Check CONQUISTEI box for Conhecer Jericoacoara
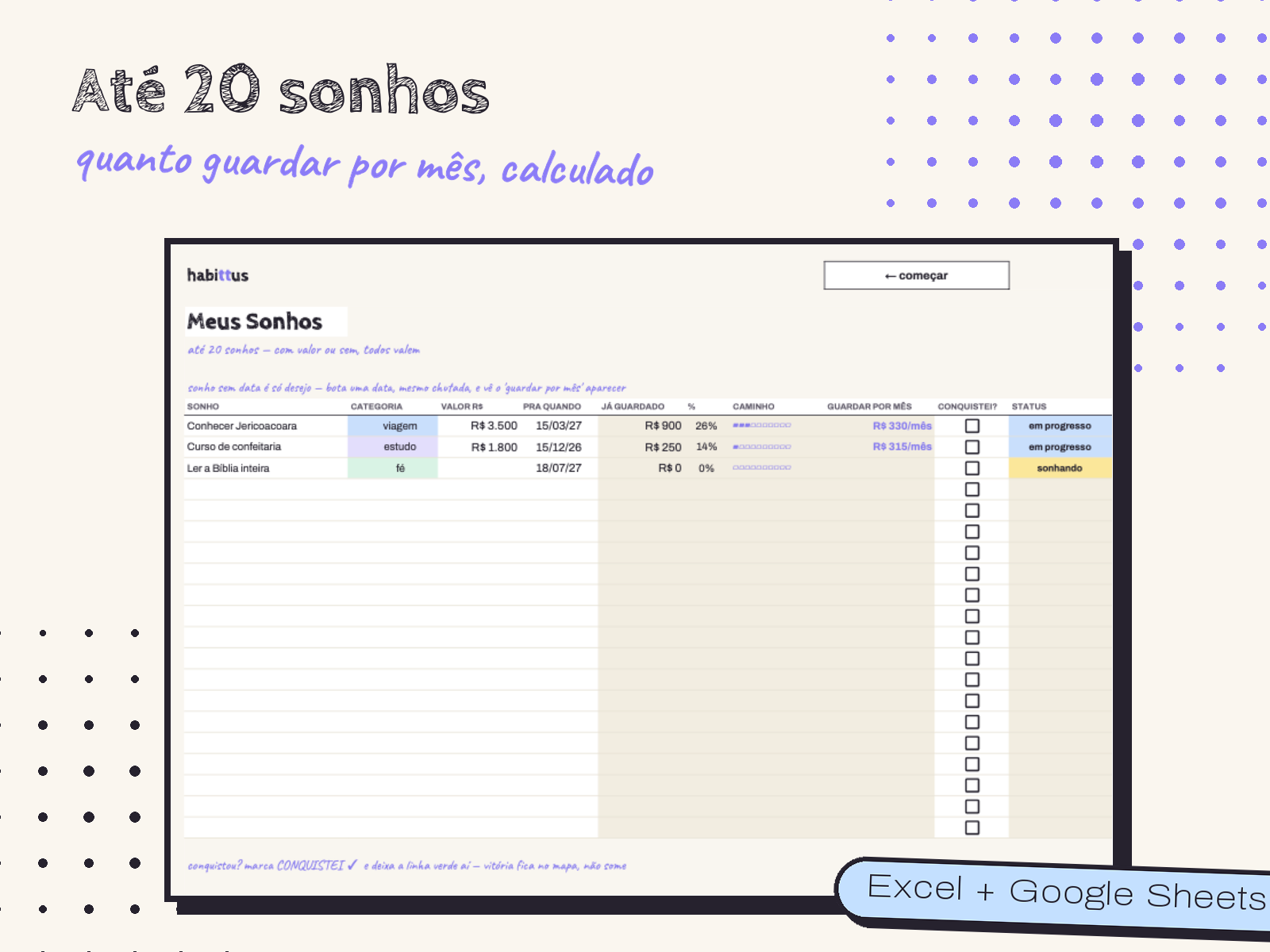Screen dimensions: 1270x952 click(972, 426)
